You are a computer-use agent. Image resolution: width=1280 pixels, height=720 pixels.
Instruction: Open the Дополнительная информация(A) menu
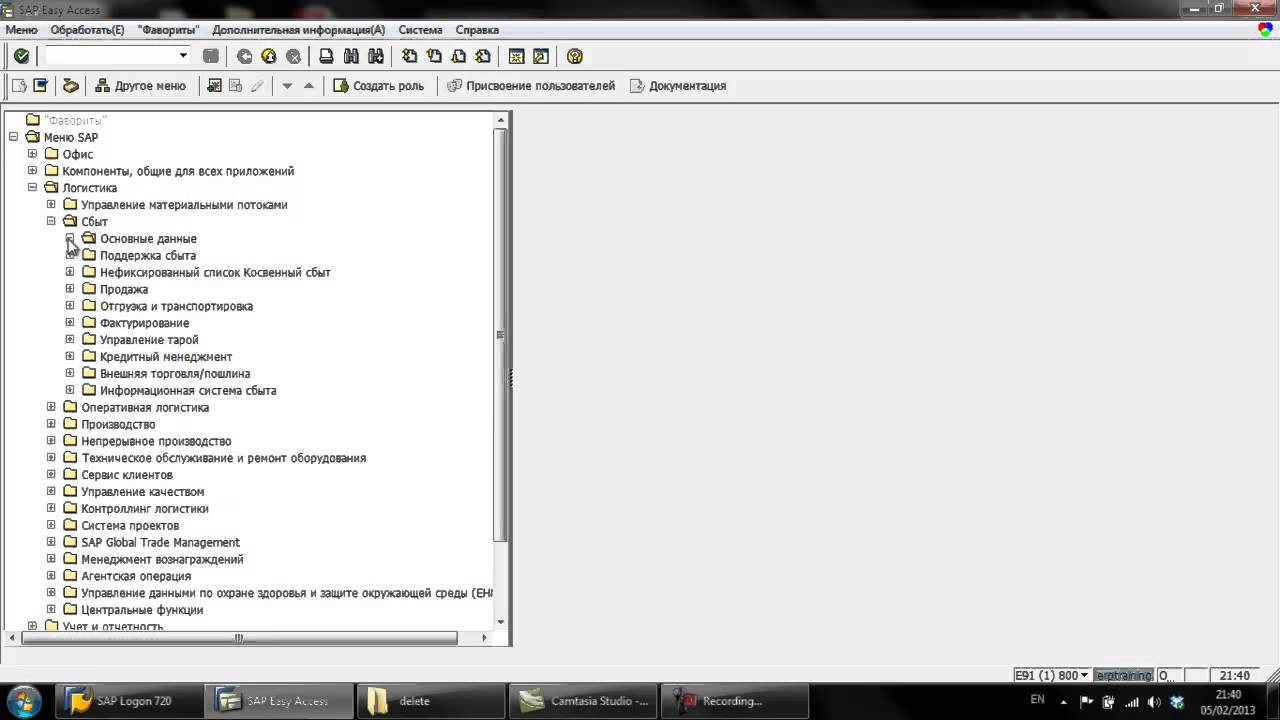coord(298,30)
